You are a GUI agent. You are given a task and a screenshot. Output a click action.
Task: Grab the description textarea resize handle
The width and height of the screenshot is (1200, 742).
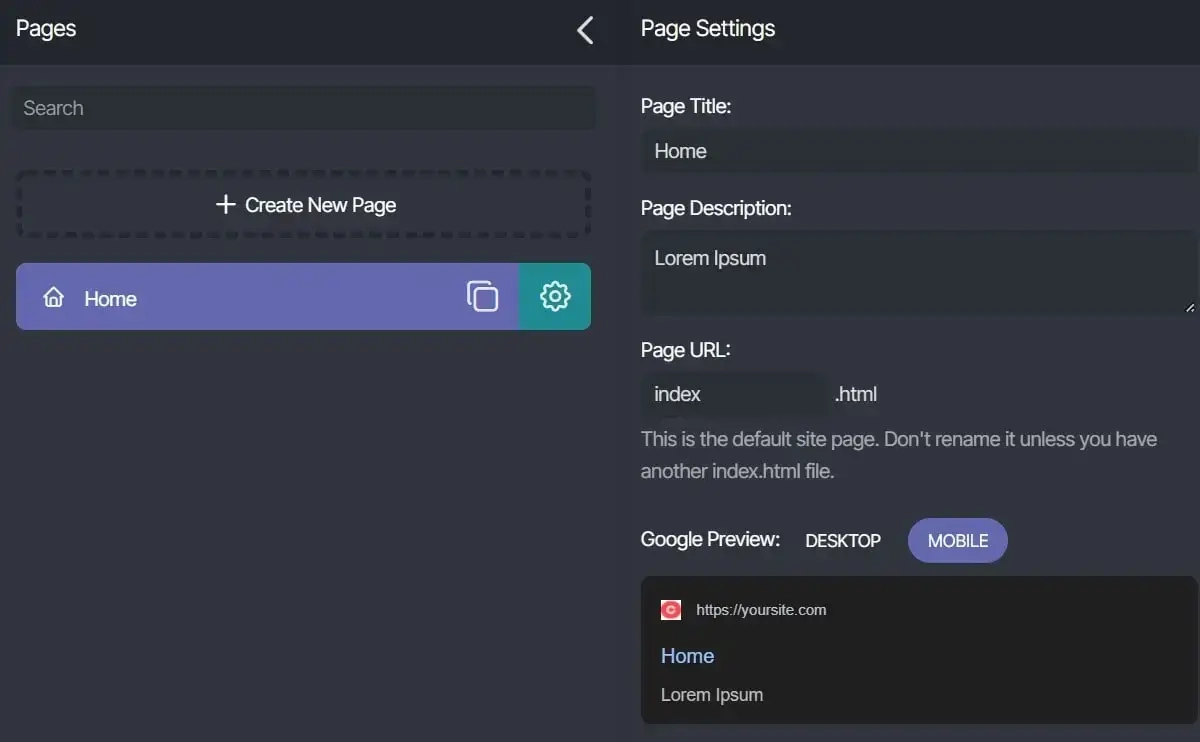[x=1190, y=308]
